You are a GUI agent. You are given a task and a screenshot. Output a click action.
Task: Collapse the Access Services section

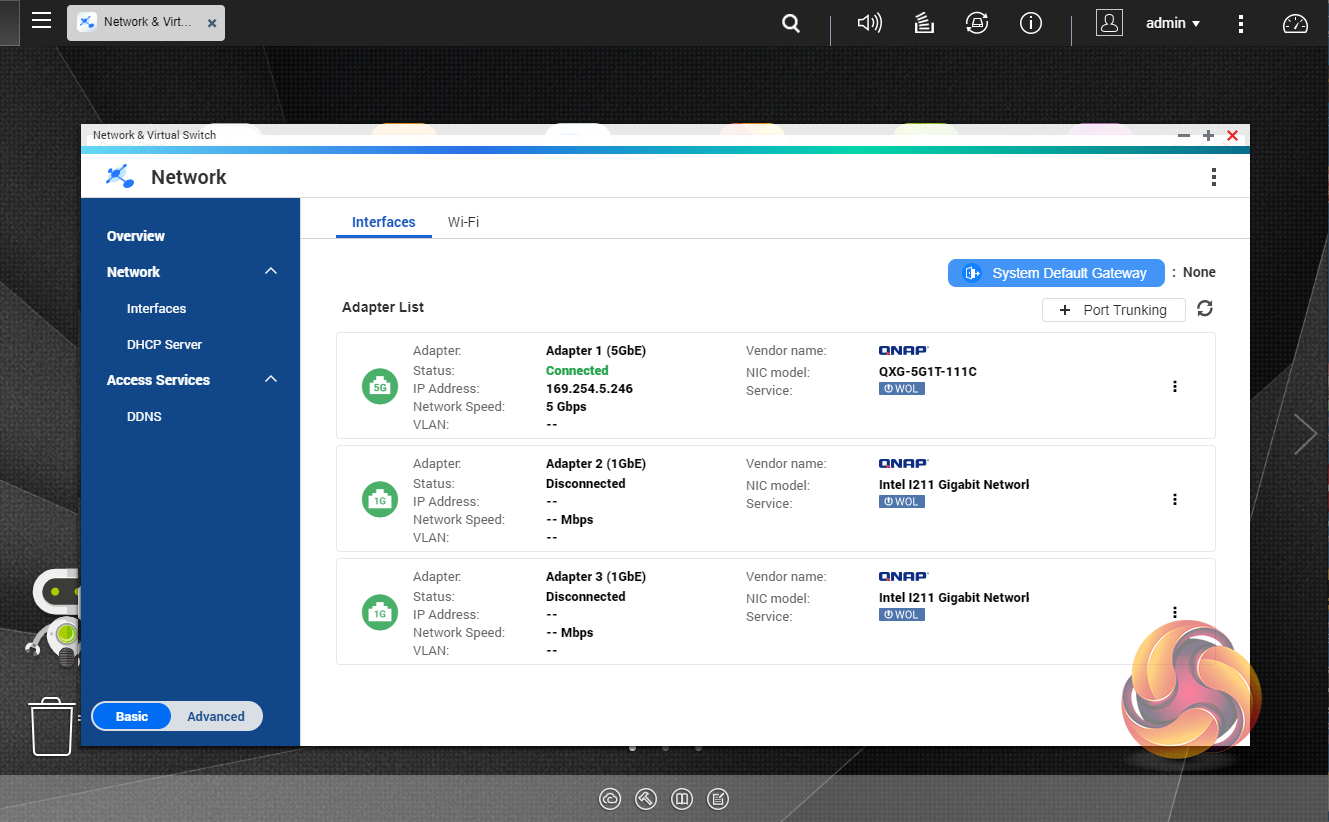271,380
